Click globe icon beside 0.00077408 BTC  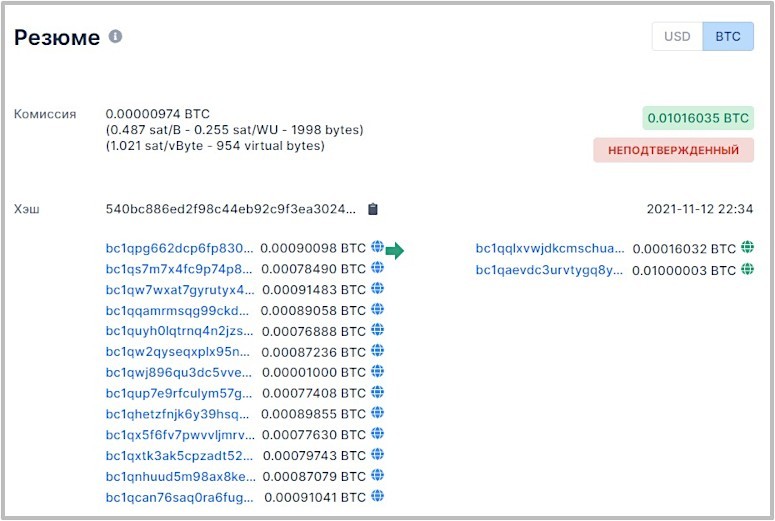point(378,392)
